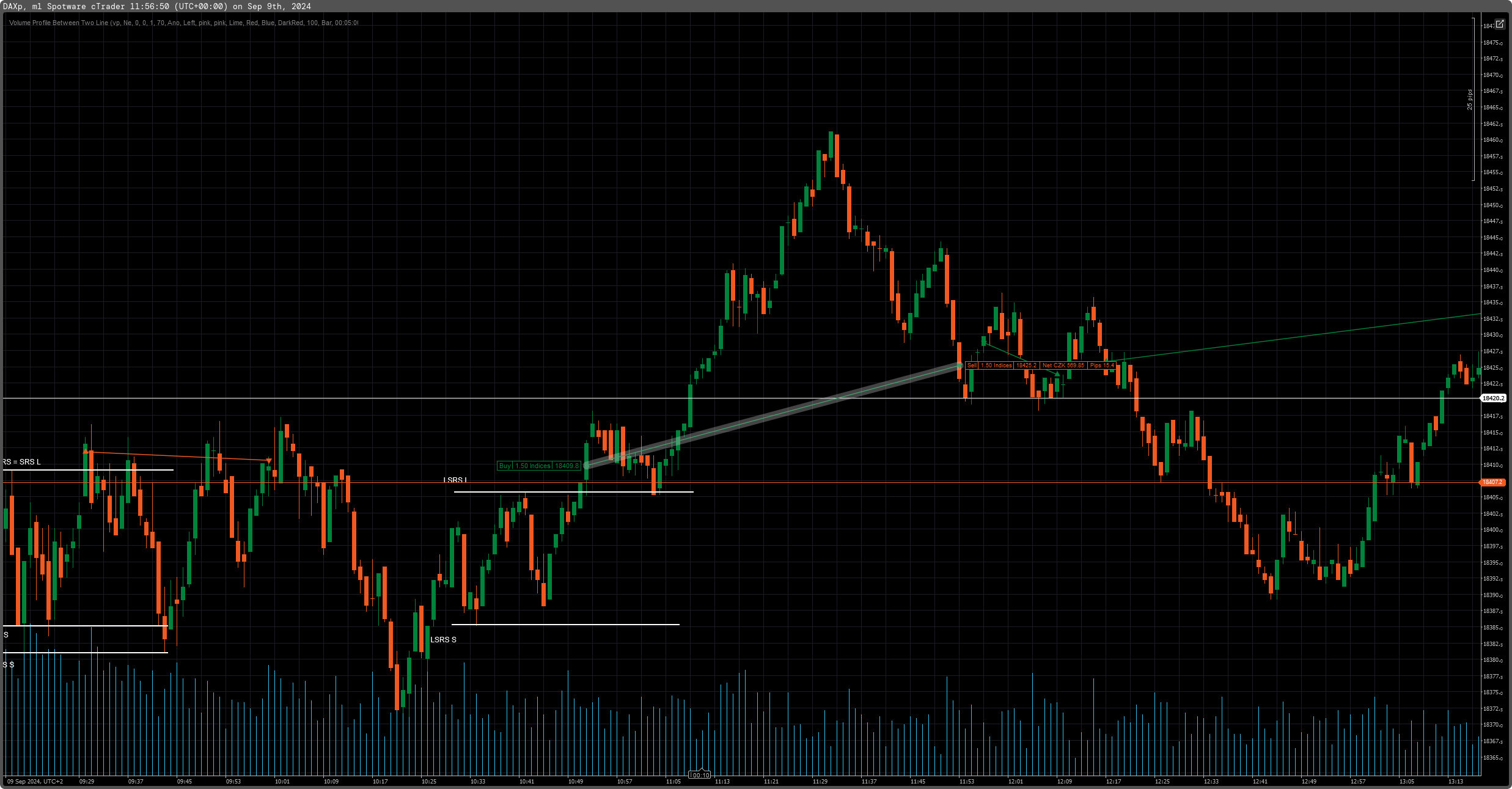
Task: Click the buy entry circle marker
Action: [x=586, y=466]
